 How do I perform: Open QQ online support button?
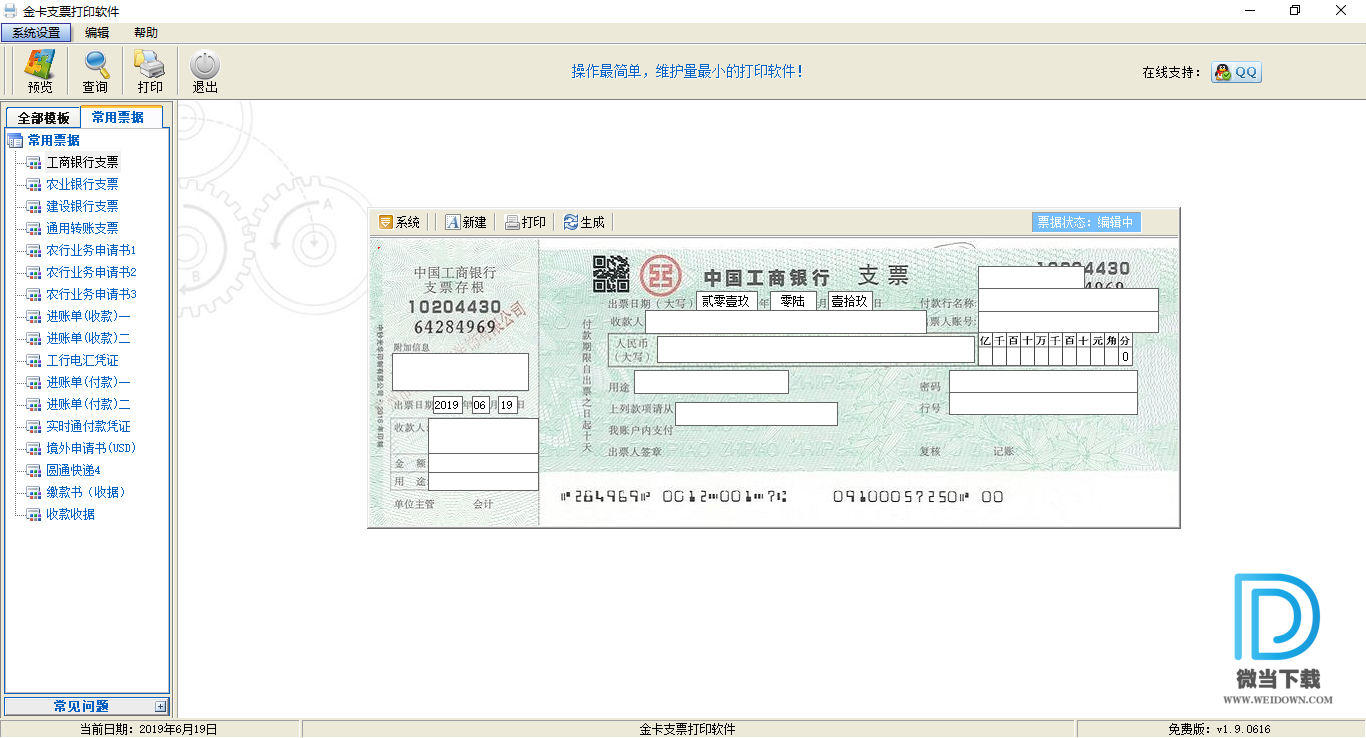[1236, 72]
